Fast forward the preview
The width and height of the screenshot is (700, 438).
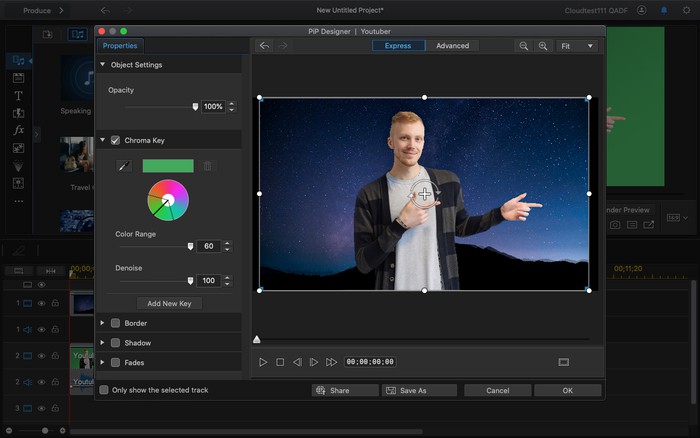331,362
